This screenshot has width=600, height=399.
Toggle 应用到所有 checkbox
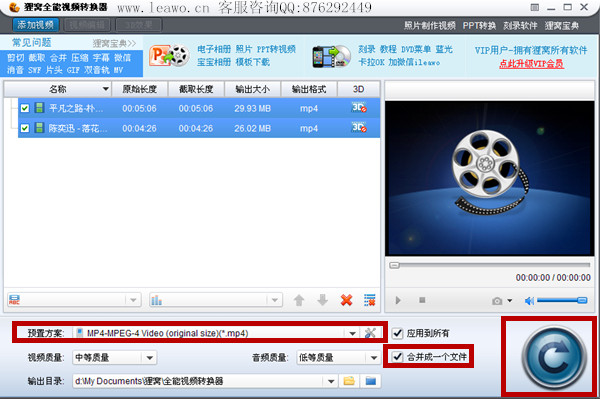click(x=398, y=333)
